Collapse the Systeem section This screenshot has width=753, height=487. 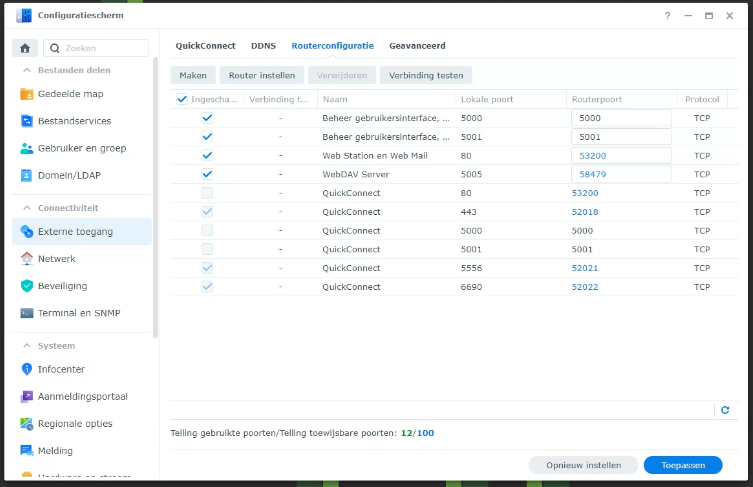(x=27, y=346)
